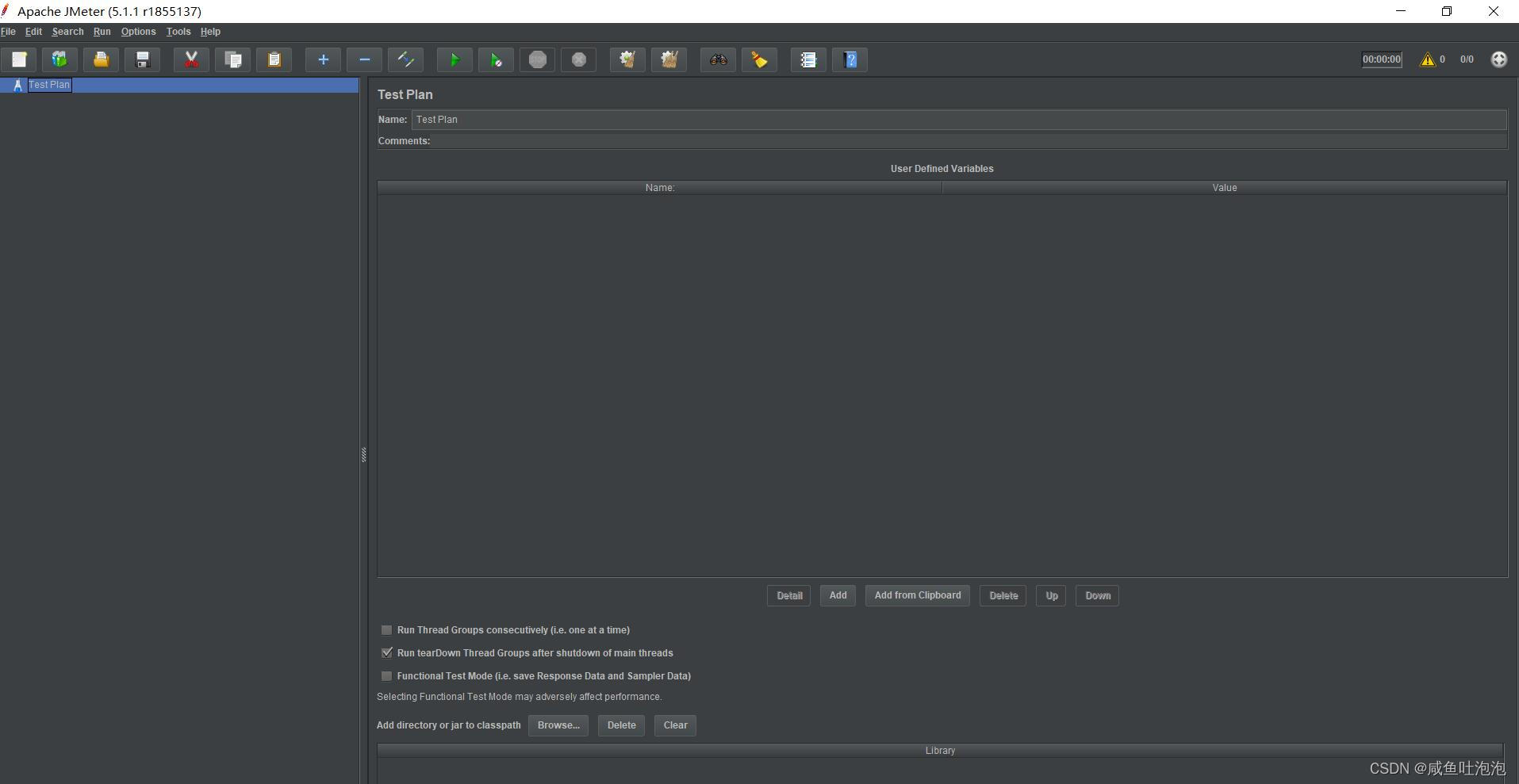Click the Library column header
1519x784 pixels.
(x=940, y=751)
